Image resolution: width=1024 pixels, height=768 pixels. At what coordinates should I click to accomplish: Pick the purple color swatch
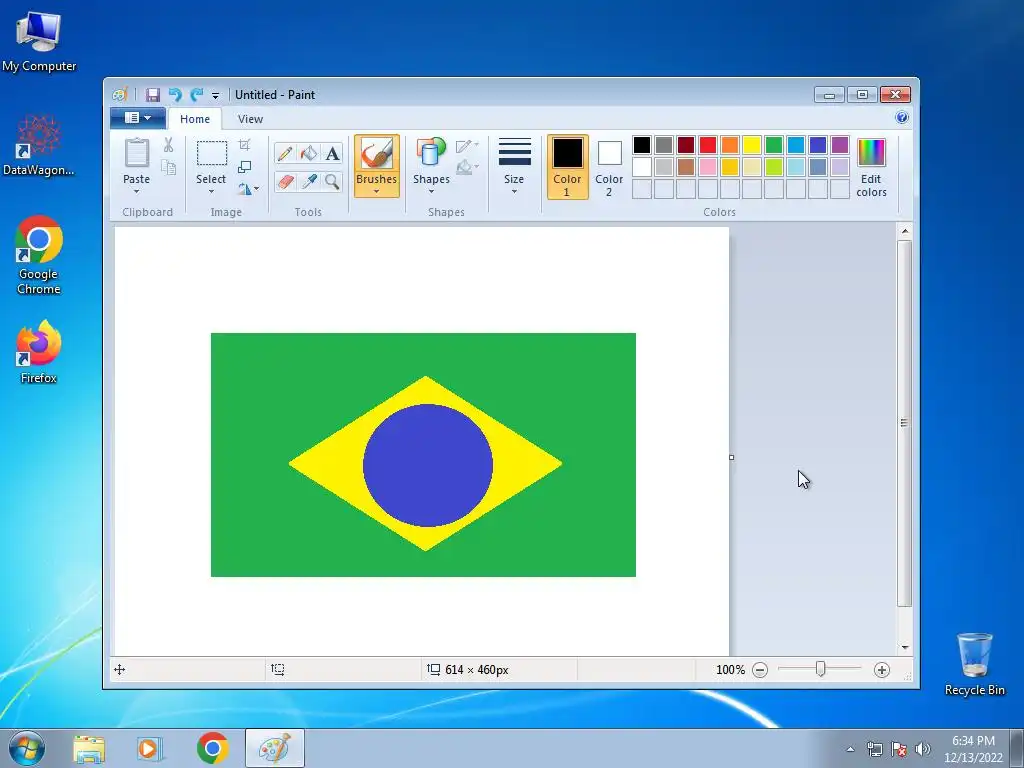[x=840, y=144]
